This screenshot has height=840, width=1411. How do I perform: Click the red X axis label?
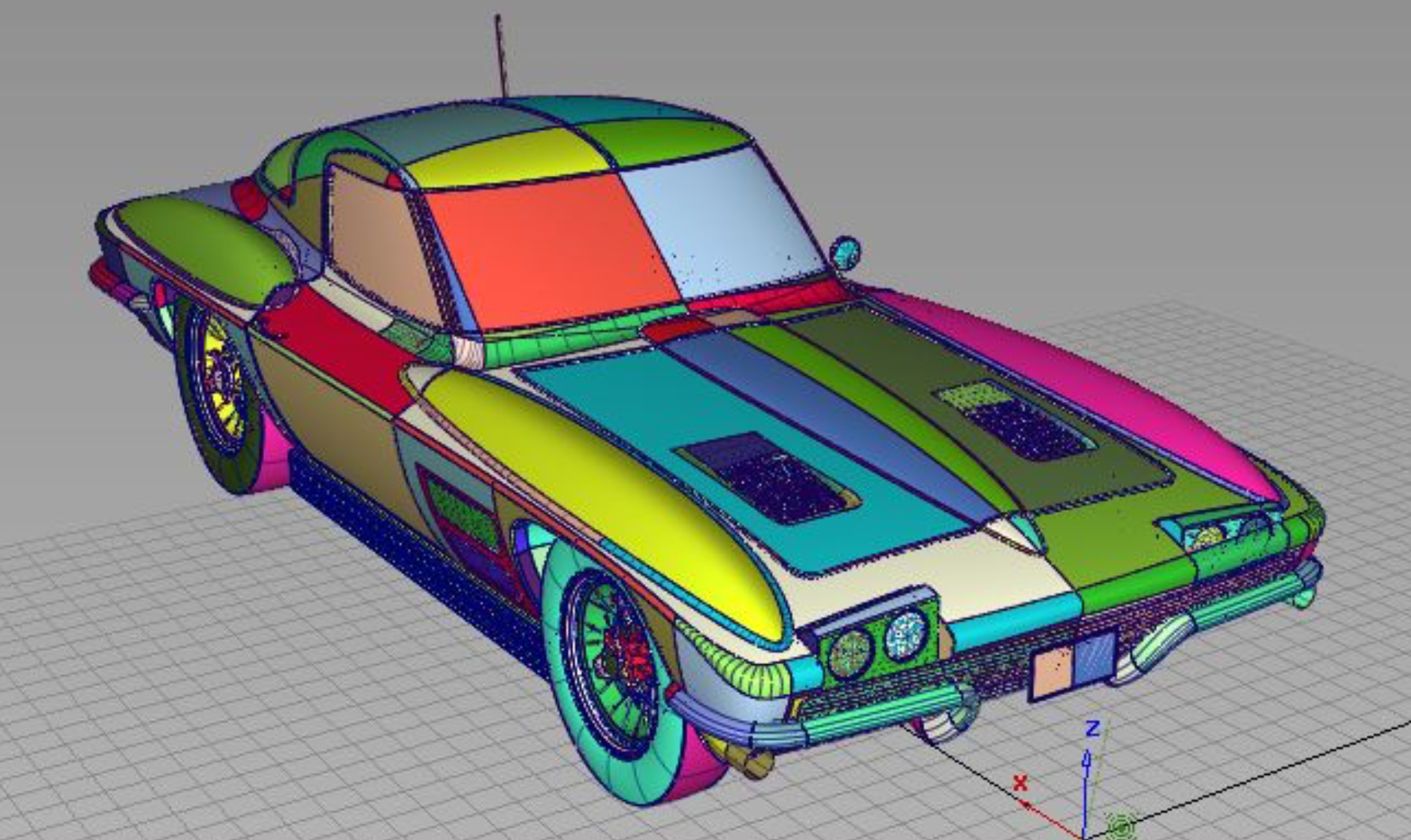1020,783
